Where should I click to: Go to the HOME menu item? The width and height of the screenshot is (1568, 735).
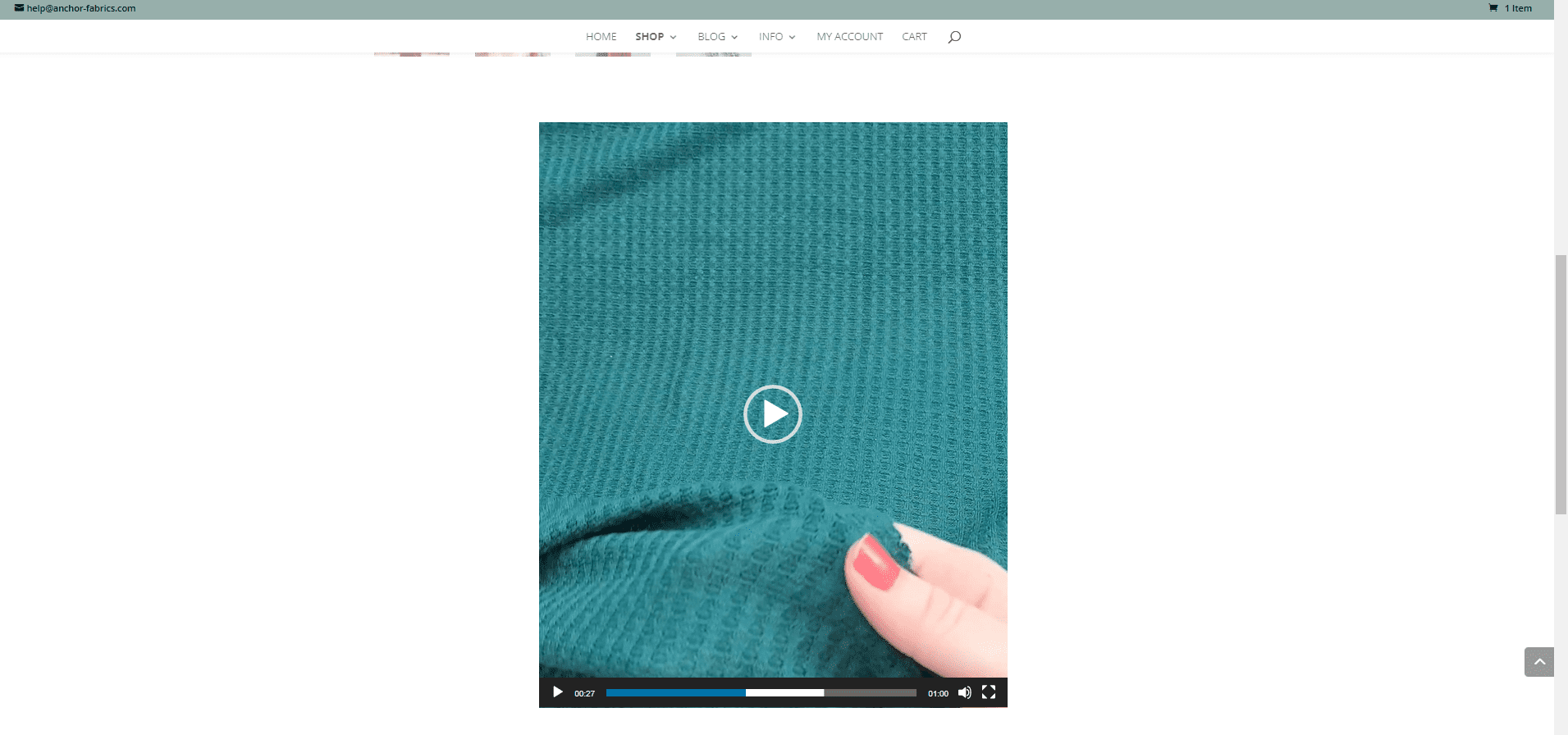(601, 37)
